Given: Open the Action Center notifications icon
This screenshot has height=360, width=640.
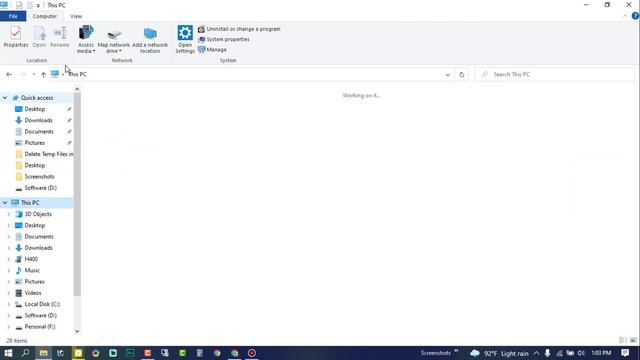Looking at the screenshot, I should click(x=625, y=353).
